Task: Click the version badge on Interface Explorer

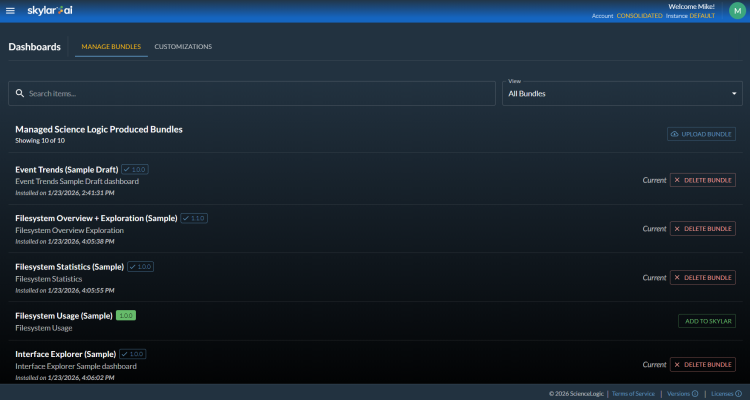Action: (134, 354)
